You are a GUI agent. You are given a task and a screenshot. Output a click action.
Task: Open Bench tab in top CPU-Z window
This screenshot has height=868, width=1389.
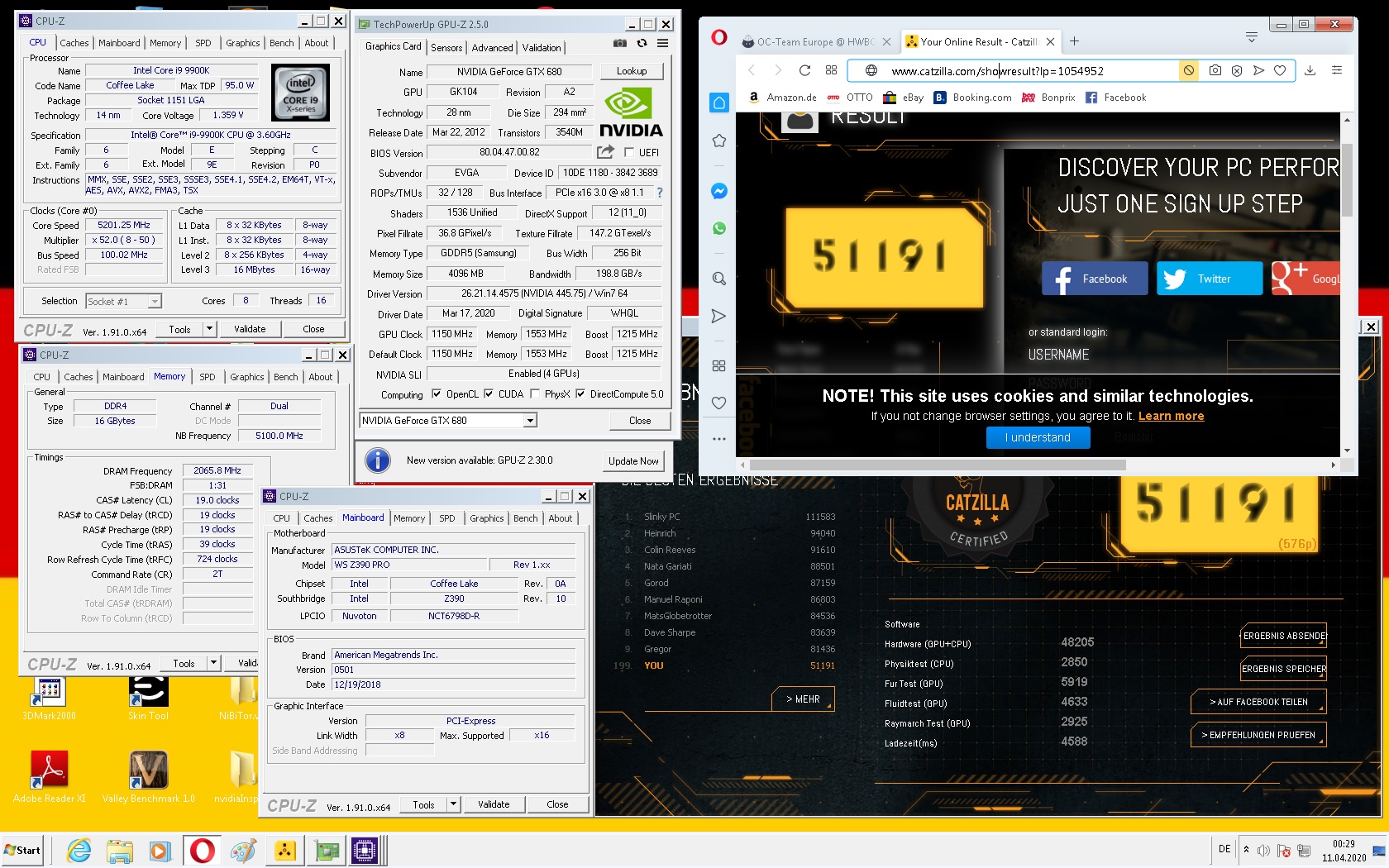pyautogui.click(x=282, y=43)
